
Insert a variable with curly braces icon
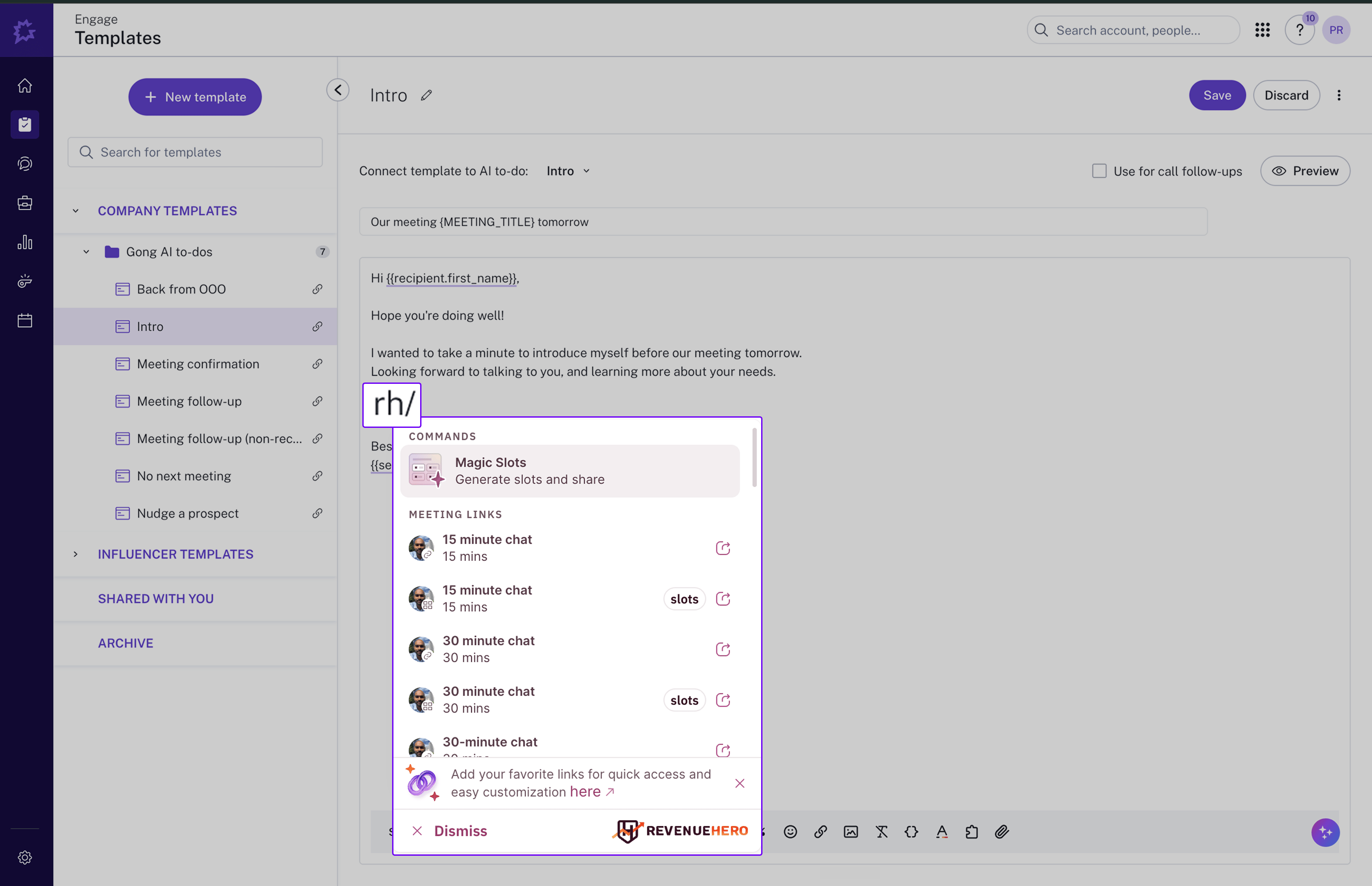pyautogui.click(x=911, y=831)
